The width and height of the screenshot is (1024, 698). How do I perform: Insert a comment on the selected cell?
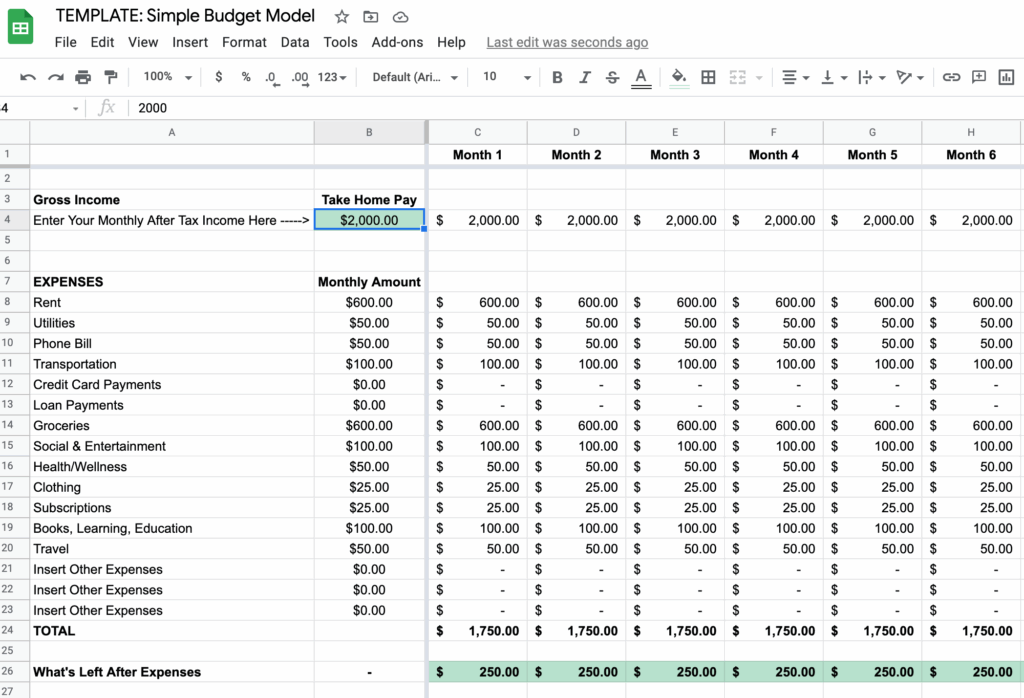[979, 76]
